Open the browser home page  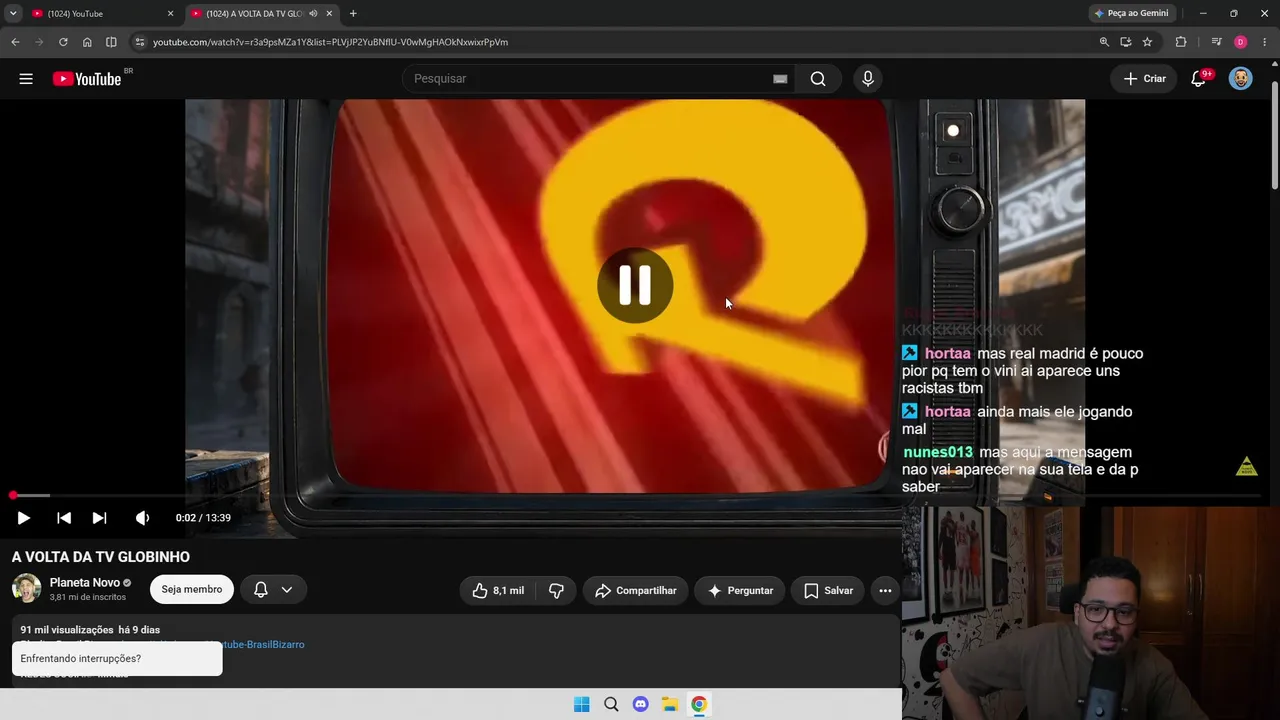tap(87, 42)
